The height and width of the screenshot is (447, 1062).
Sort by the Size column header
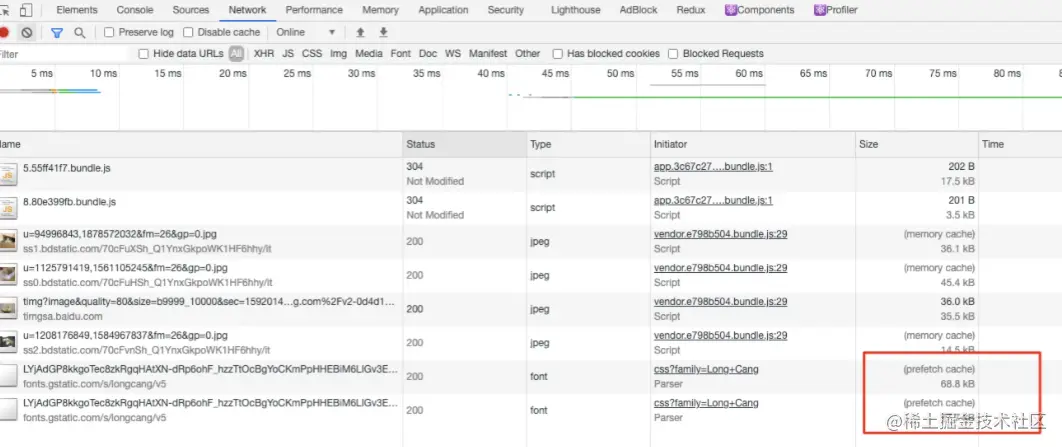(x=917, y=144)
